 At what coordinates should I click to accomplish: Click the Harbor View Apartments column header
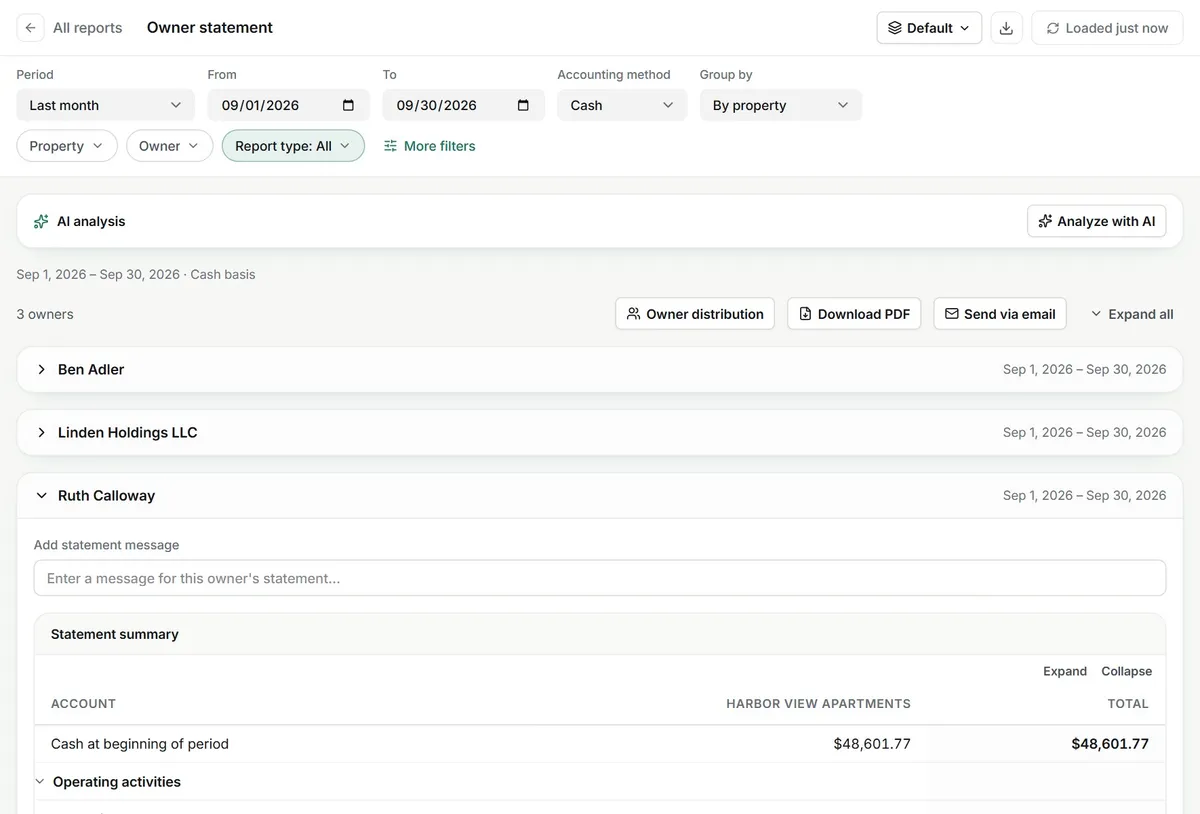pyautogui.click(x=818, y=704)
